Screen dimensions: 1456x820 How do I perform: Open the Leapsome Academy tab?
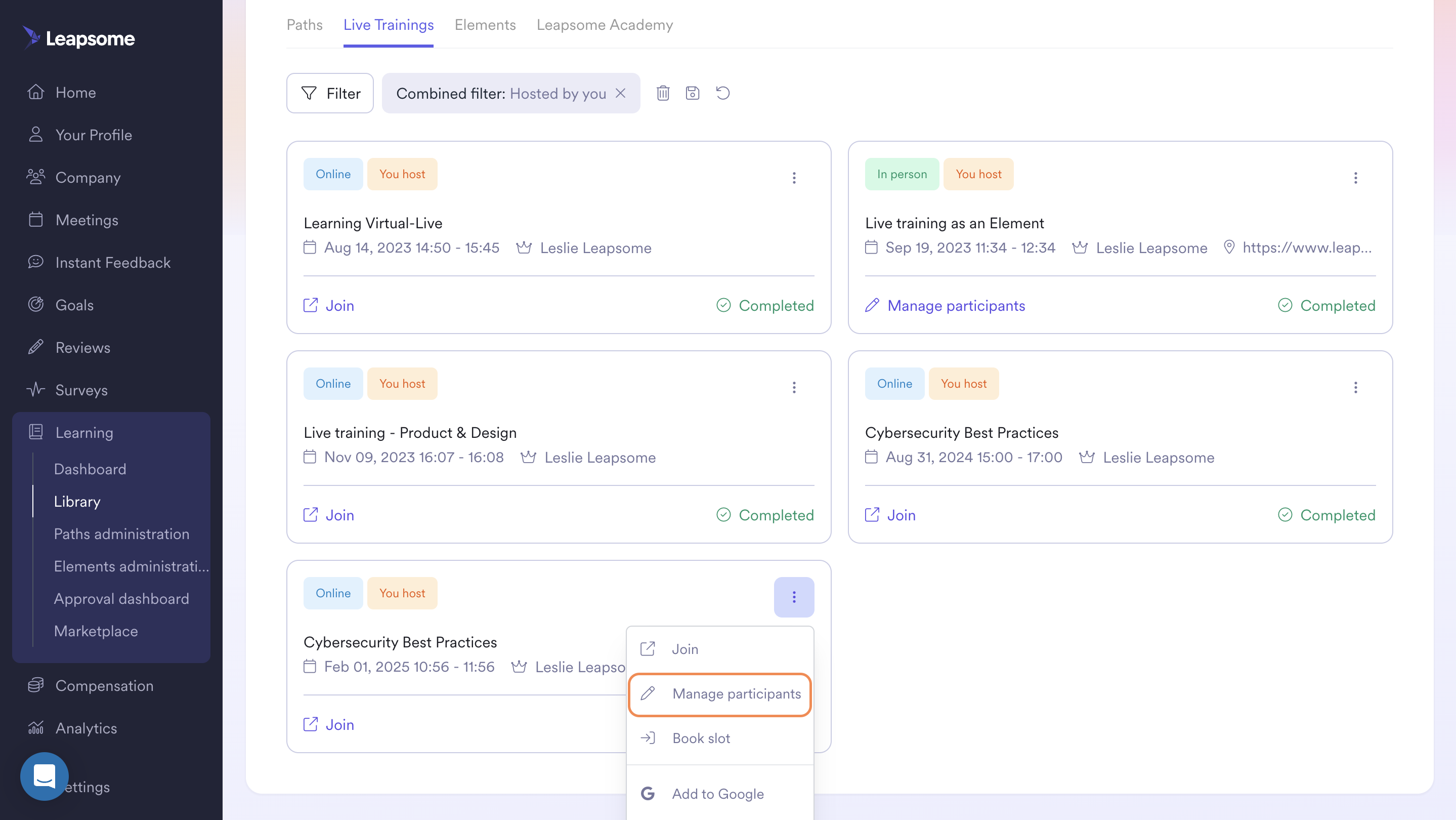pyautogui.click(x=604, y=25)
